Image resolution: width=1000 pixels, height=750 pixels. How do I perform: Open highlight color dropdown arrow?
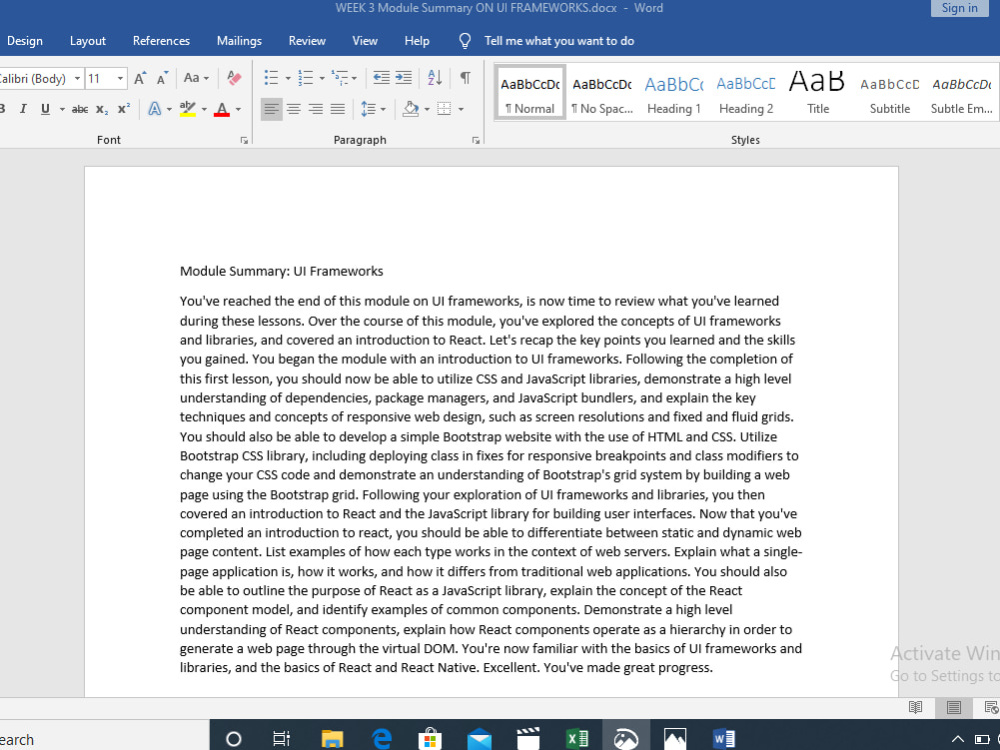204,109
